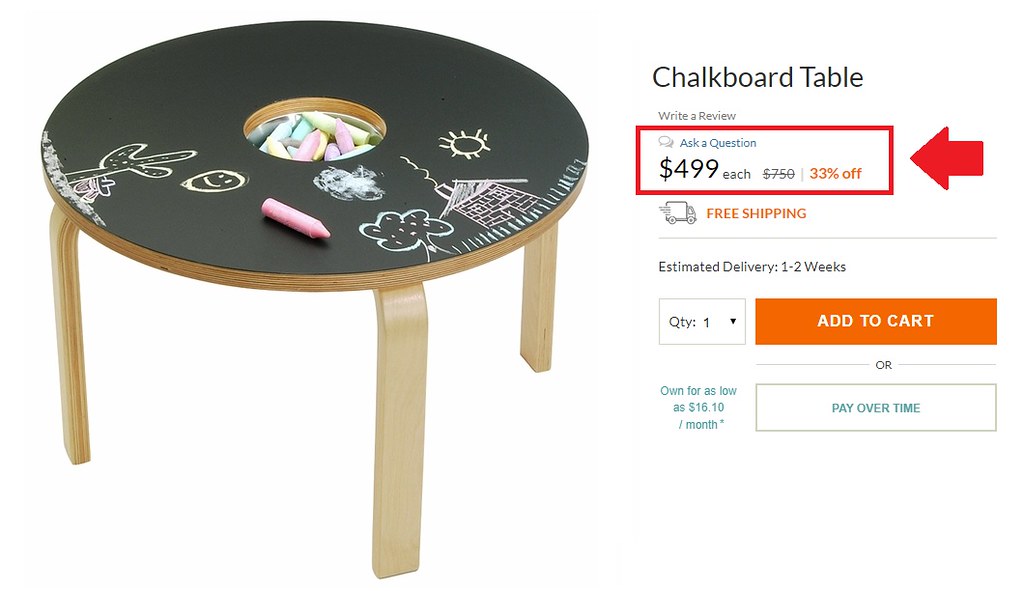This screenshot has width=1024, height=591.
Task: Click the Estimated Delivery text
Action: click(750, 267)
